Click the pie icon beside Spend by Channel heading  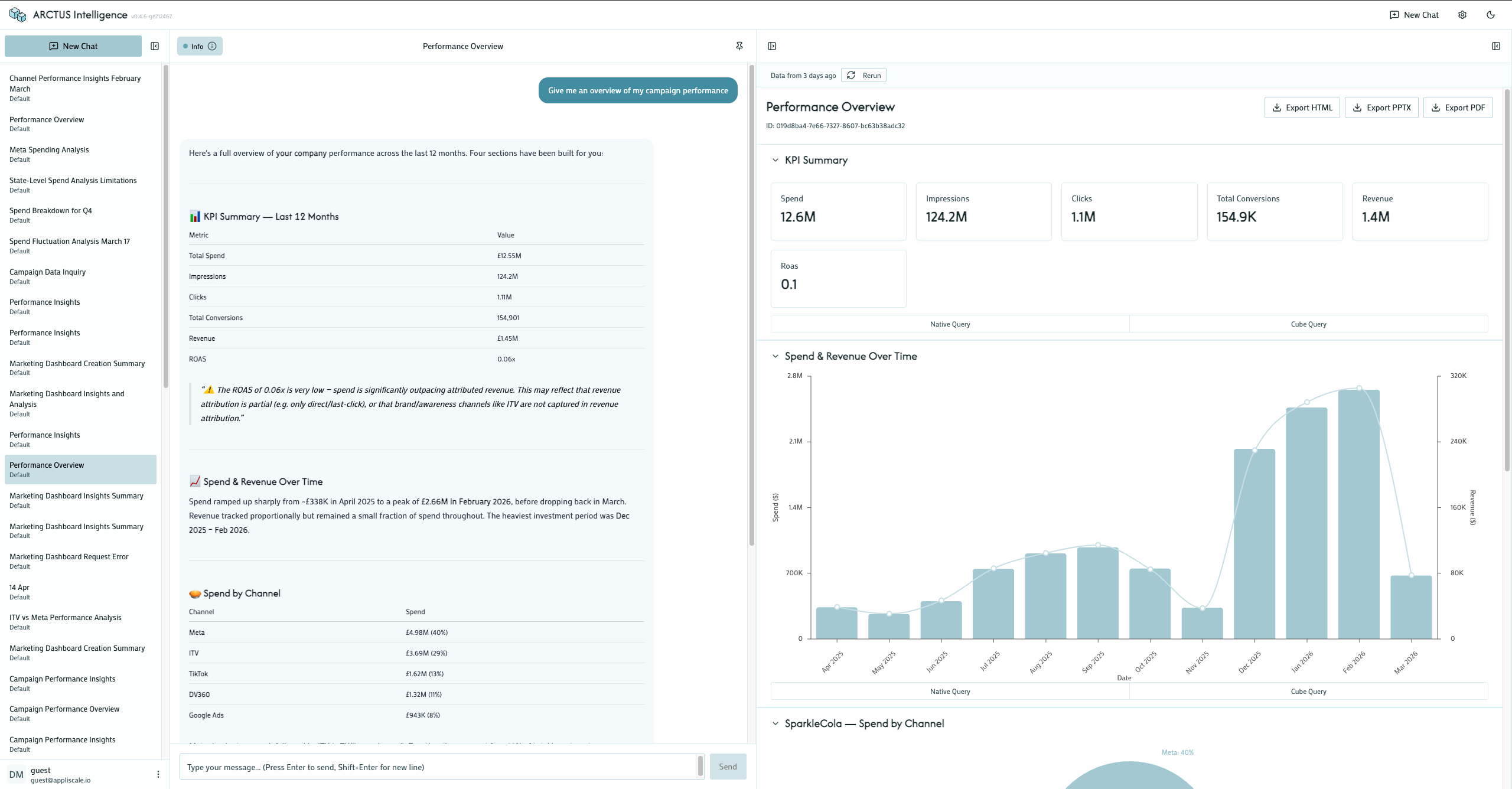click(x=195, y=594)
